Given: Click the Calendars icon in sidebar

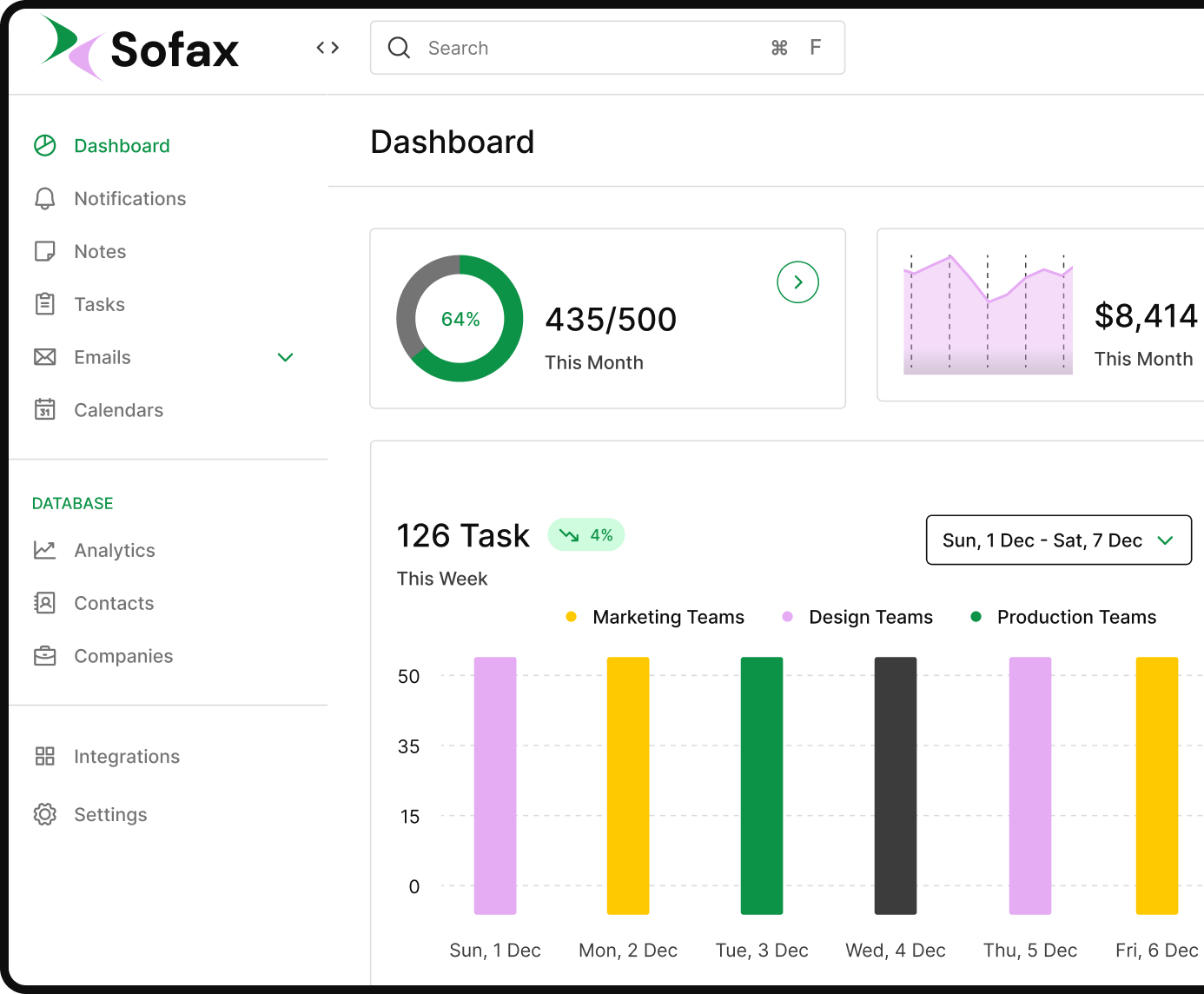Looking at the screenshot, I should click(x=44, y=410).
